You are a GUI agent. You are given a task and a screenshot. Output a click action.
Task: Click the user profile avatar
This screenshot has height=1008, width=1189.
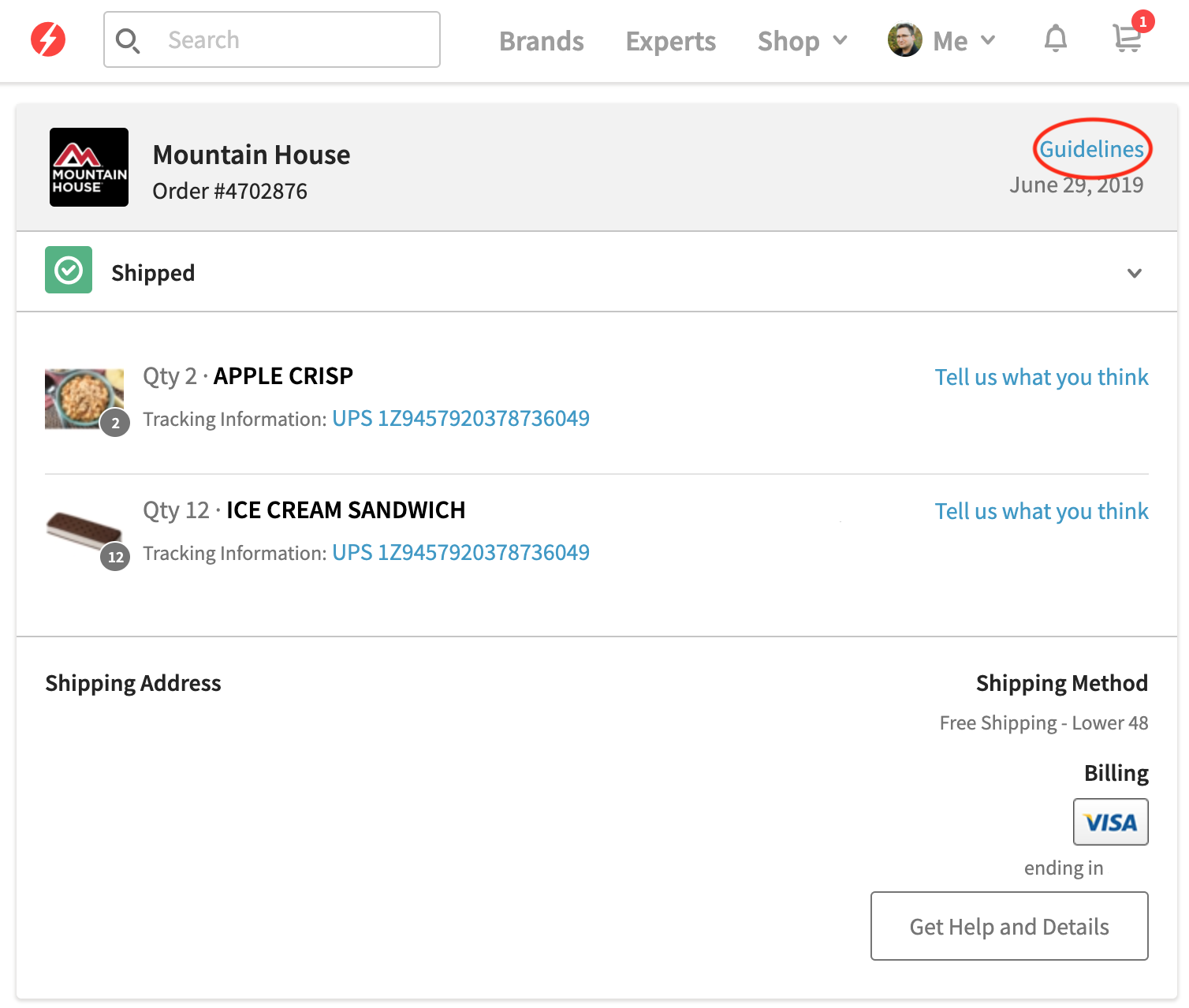[905, 40]
